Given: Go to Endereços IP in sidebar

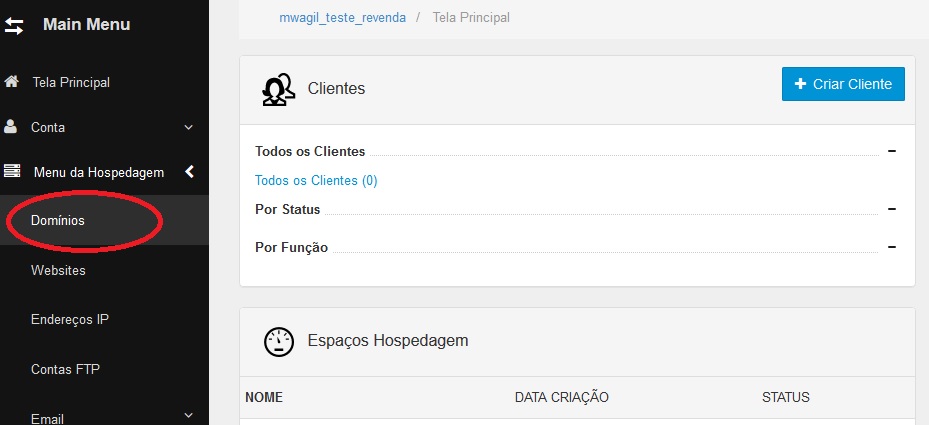Looking at the screenshot, I should (x=70, y=319).
